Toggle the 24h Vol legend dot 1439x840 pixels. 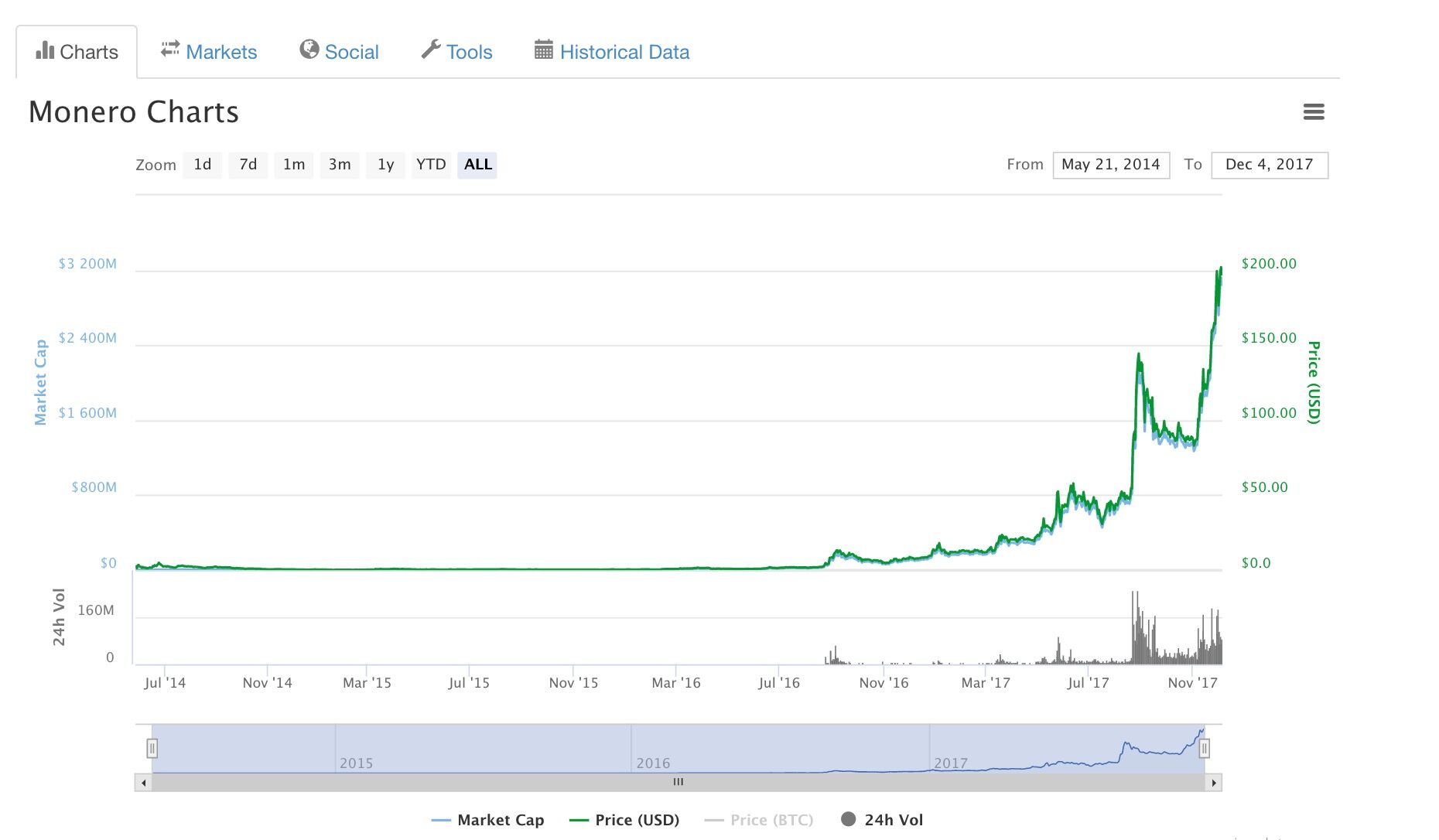point(849,819)
